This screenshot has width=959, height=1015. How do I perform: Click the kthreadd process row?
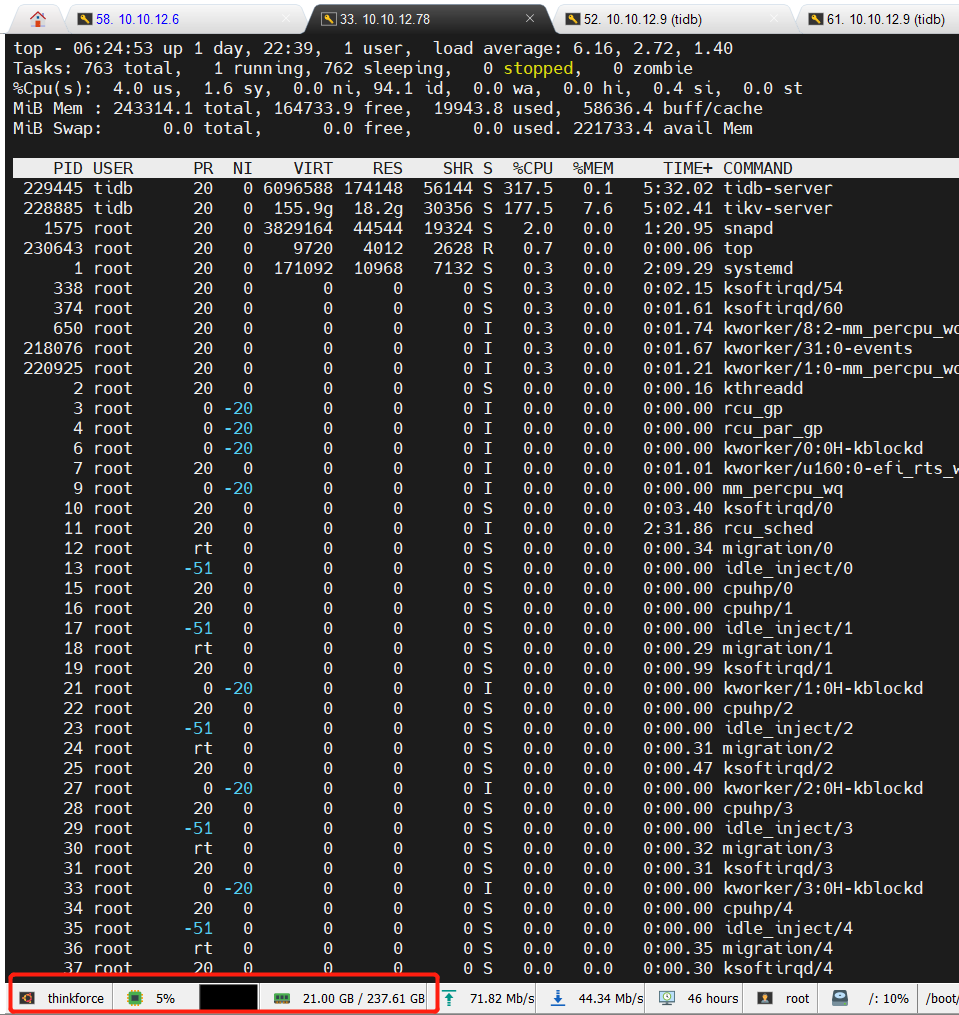tap(486, 388)
